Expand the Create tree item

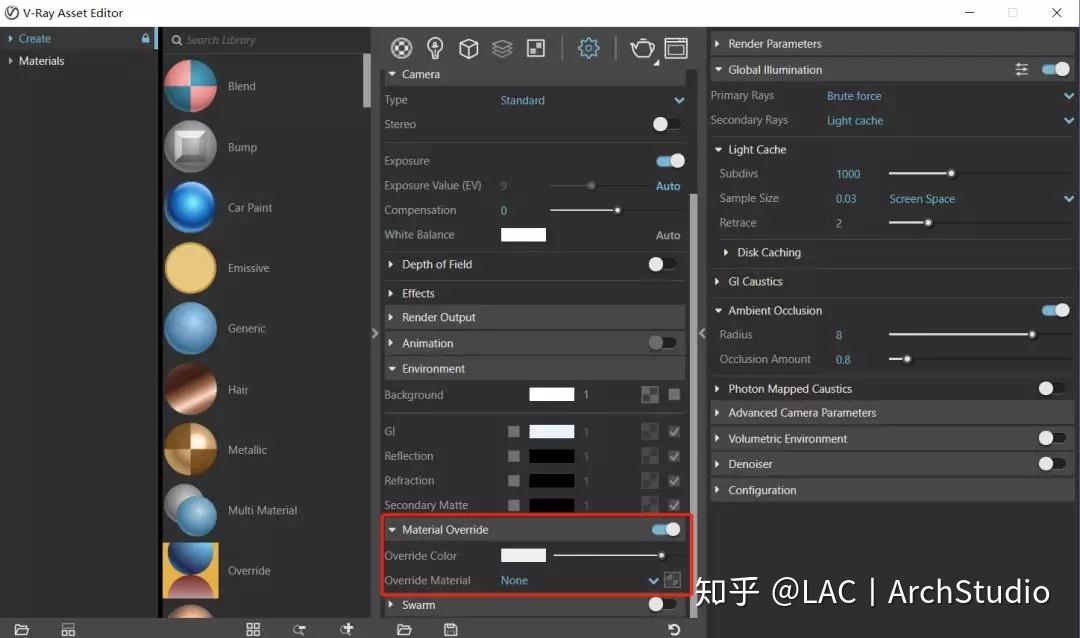pos(10,39)
